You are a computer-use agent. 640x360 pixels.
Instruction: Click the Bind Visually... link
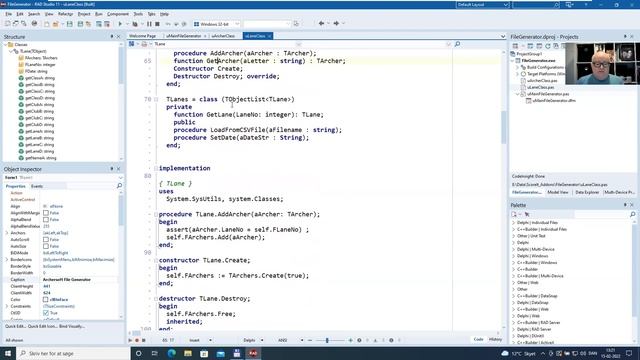72,326
